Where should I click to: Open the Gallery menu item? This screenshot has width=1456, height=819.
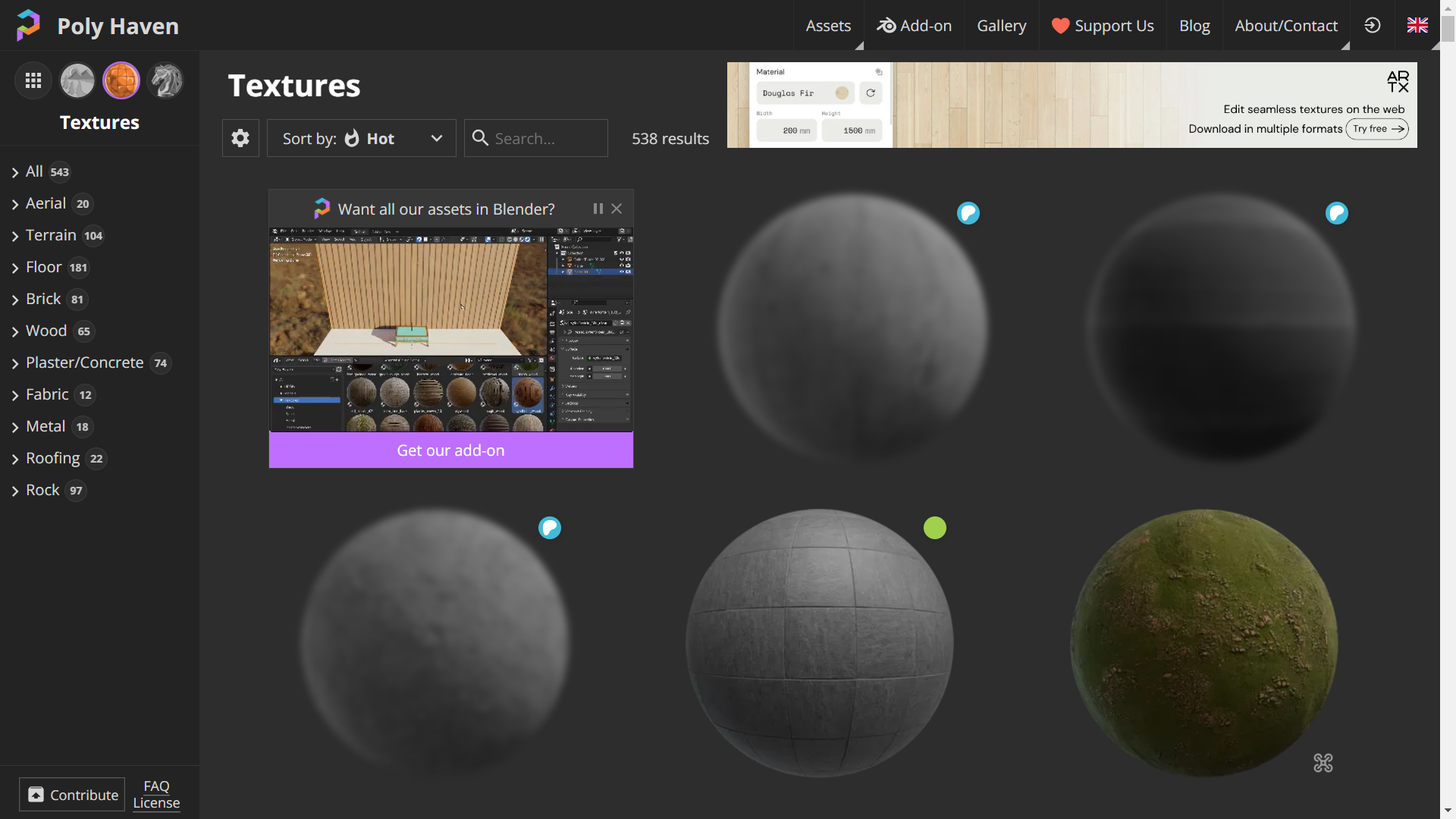click(1001, 26)
